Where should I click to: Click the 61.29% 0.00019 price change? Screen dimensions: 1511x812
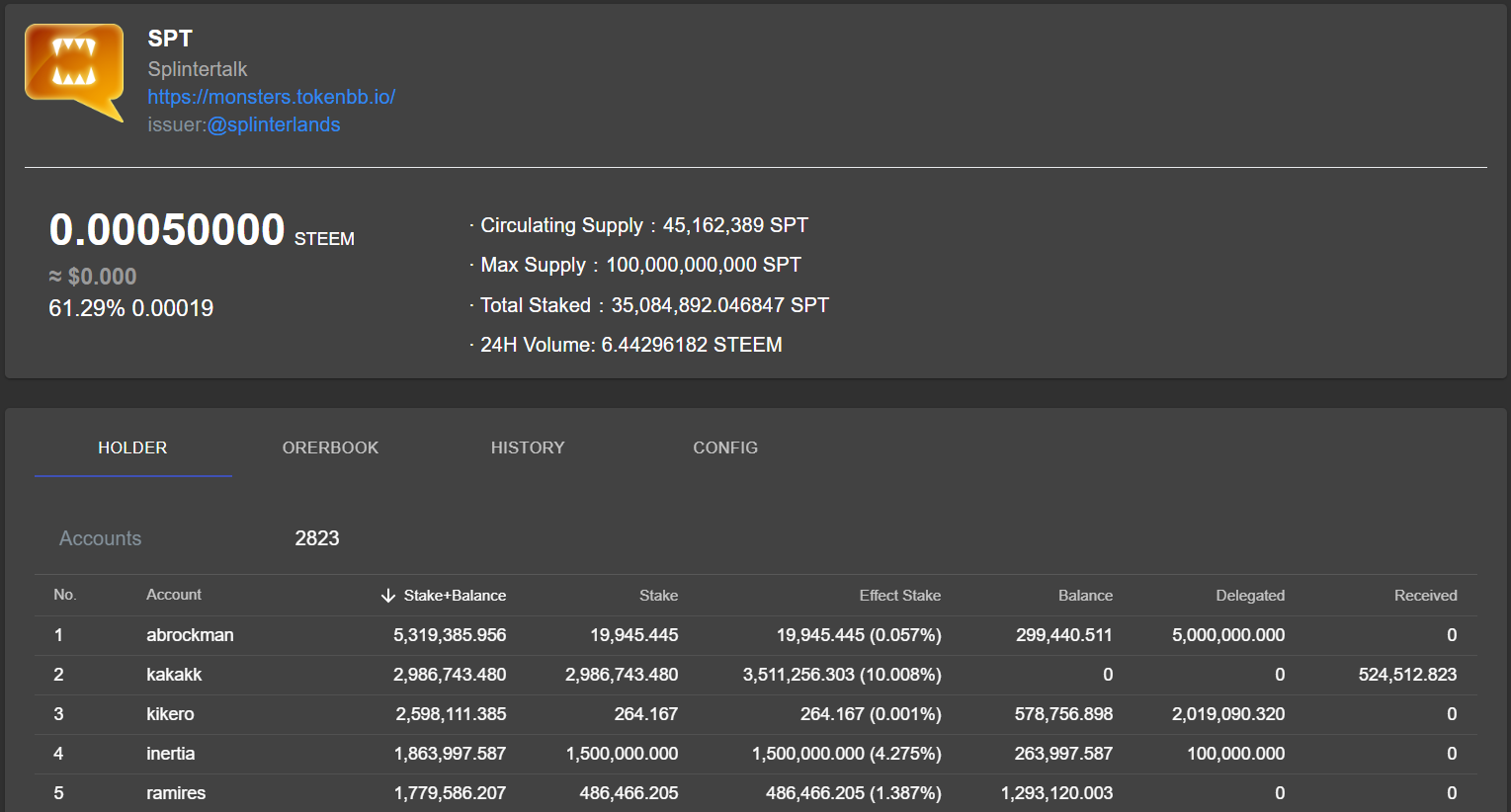pos(131,308)
